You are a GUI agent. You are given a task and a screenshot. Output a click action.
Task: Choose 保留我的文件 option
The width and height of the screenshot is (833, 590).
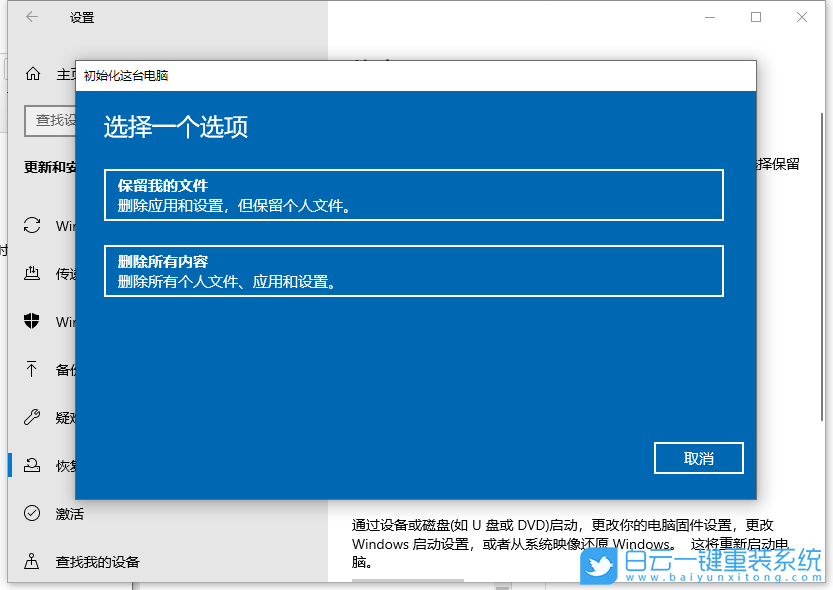click(413, 195)
